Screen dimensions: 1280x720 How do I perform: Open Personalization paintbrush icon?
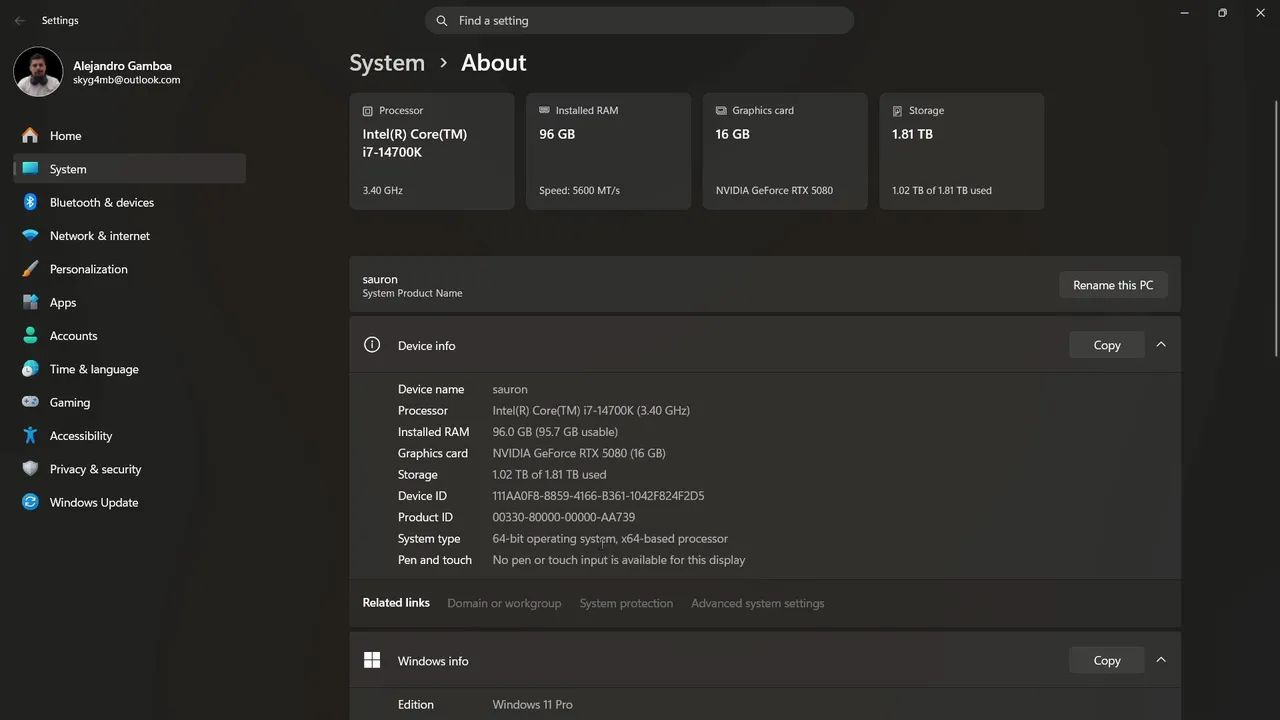tap(30, 269)
